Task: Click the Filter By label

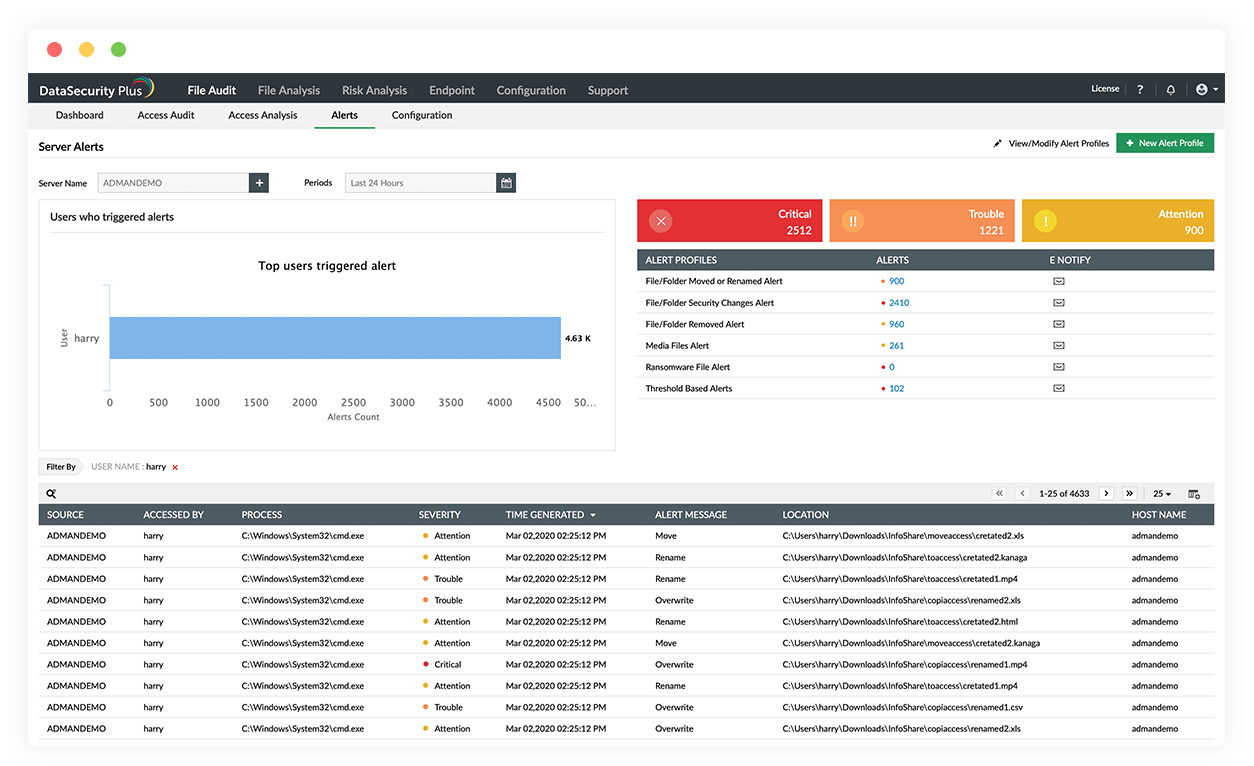Action: pyautogui.click(x=60, y=467)
